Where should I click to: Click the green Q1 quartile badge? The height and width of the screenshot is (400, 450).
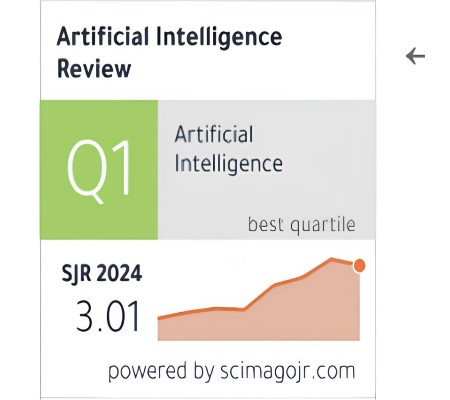99,170
